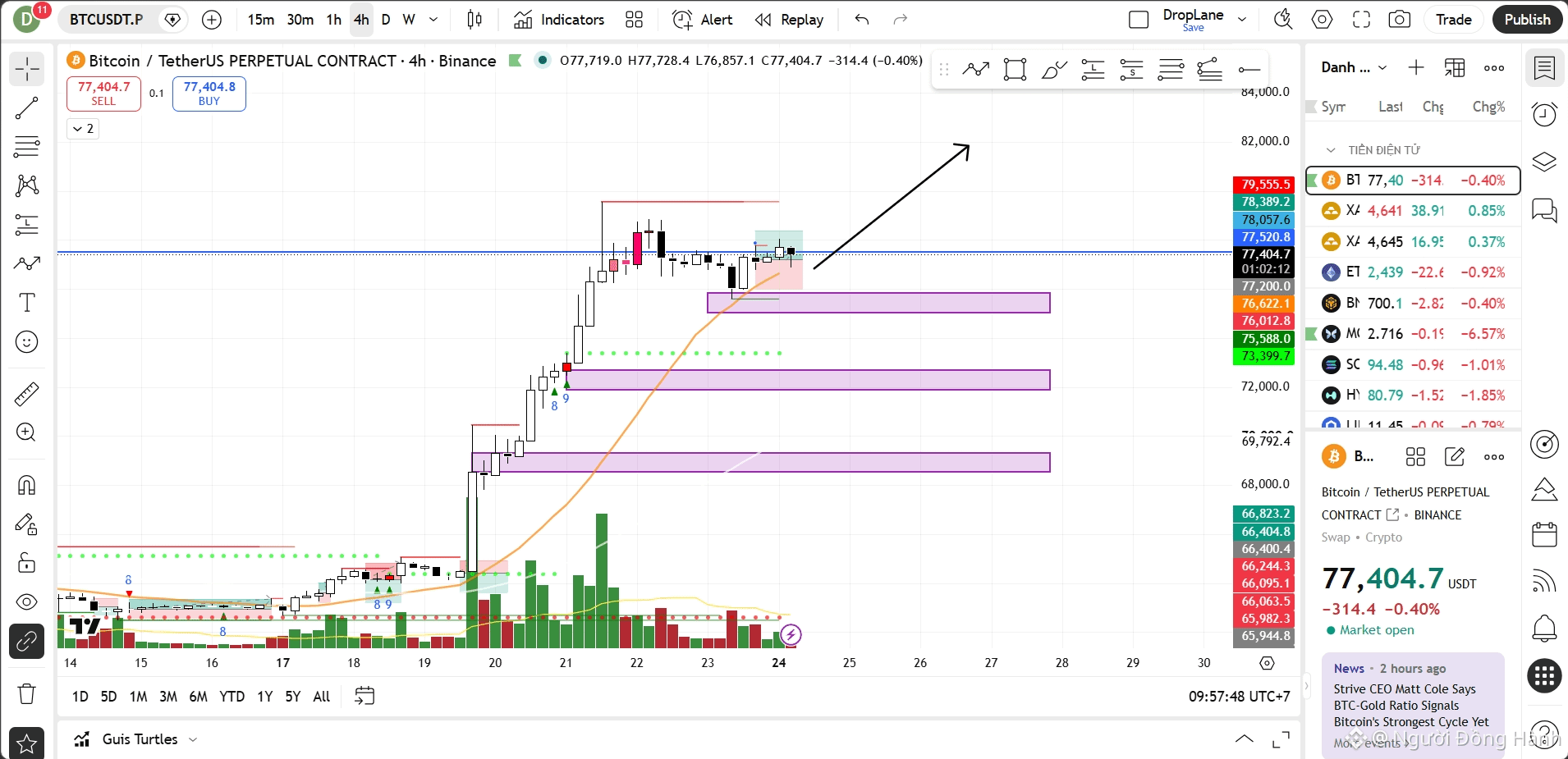Viewport: 1568px width, 759px height.
Task: Open price scale settings gear
Action: coord(1267,663)
